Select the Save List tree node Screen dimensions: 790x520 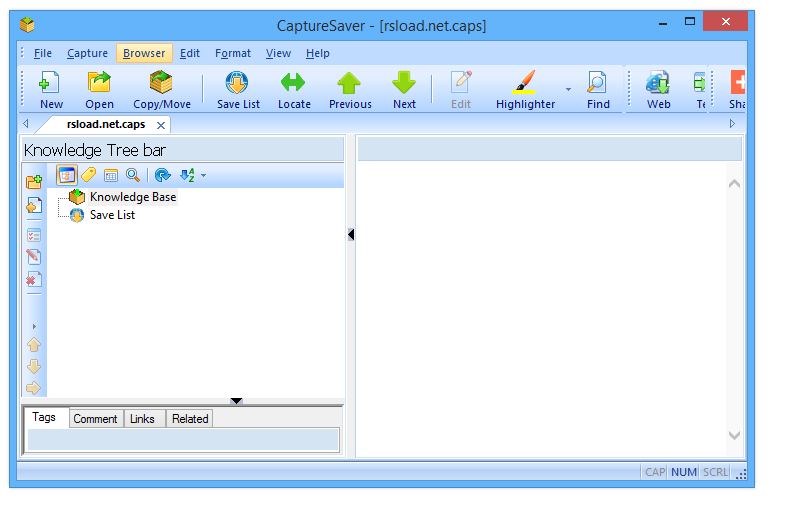pyautogui.click(x=112, y=215)
